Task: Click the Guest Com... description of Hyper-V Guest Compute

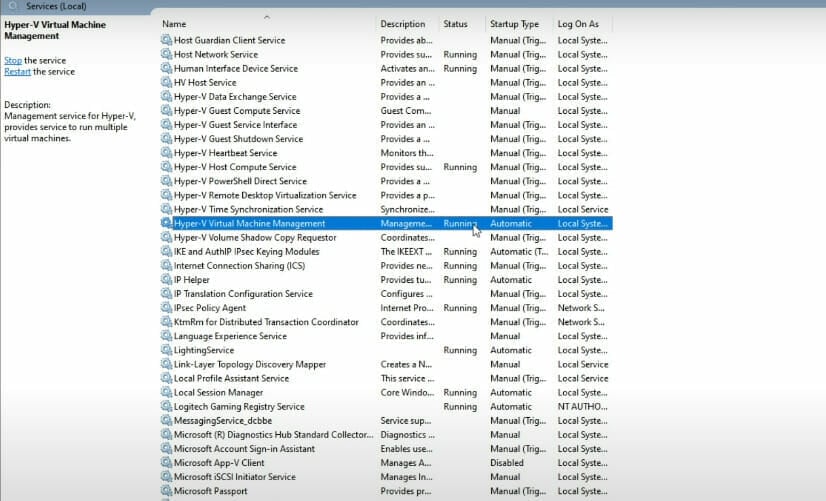Action: click(x=406, y=111)
